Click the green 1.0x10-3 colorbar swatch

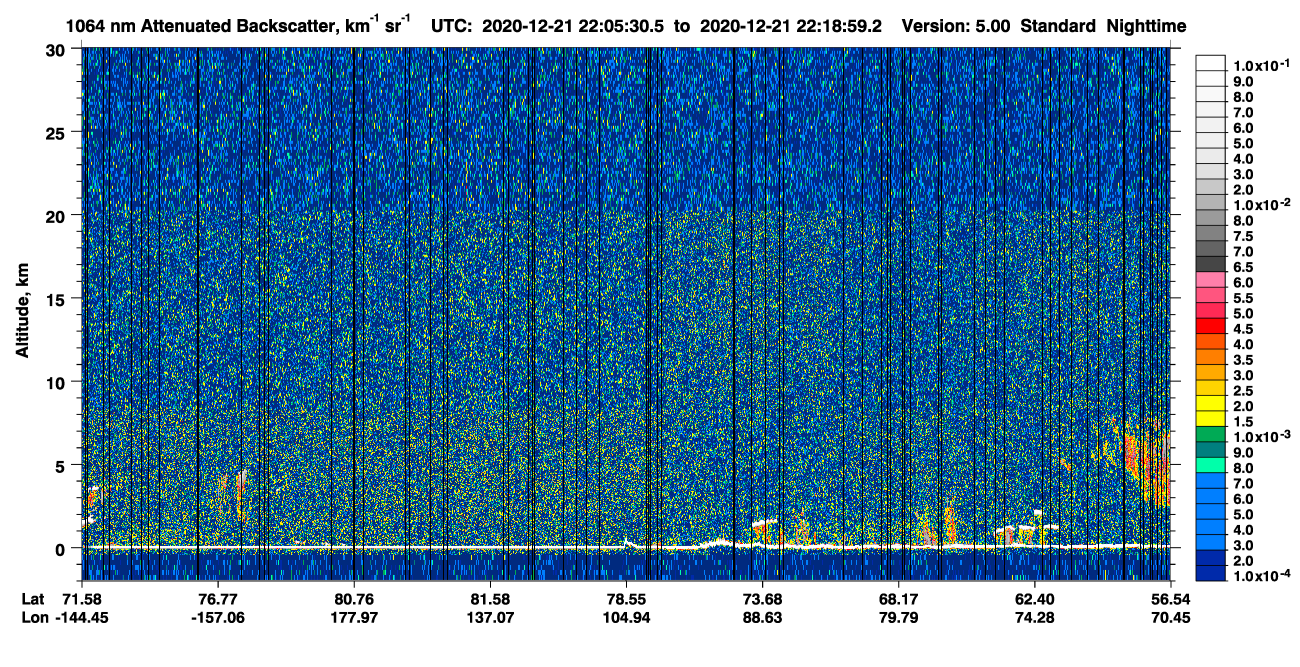click(x=1210, y=434)
